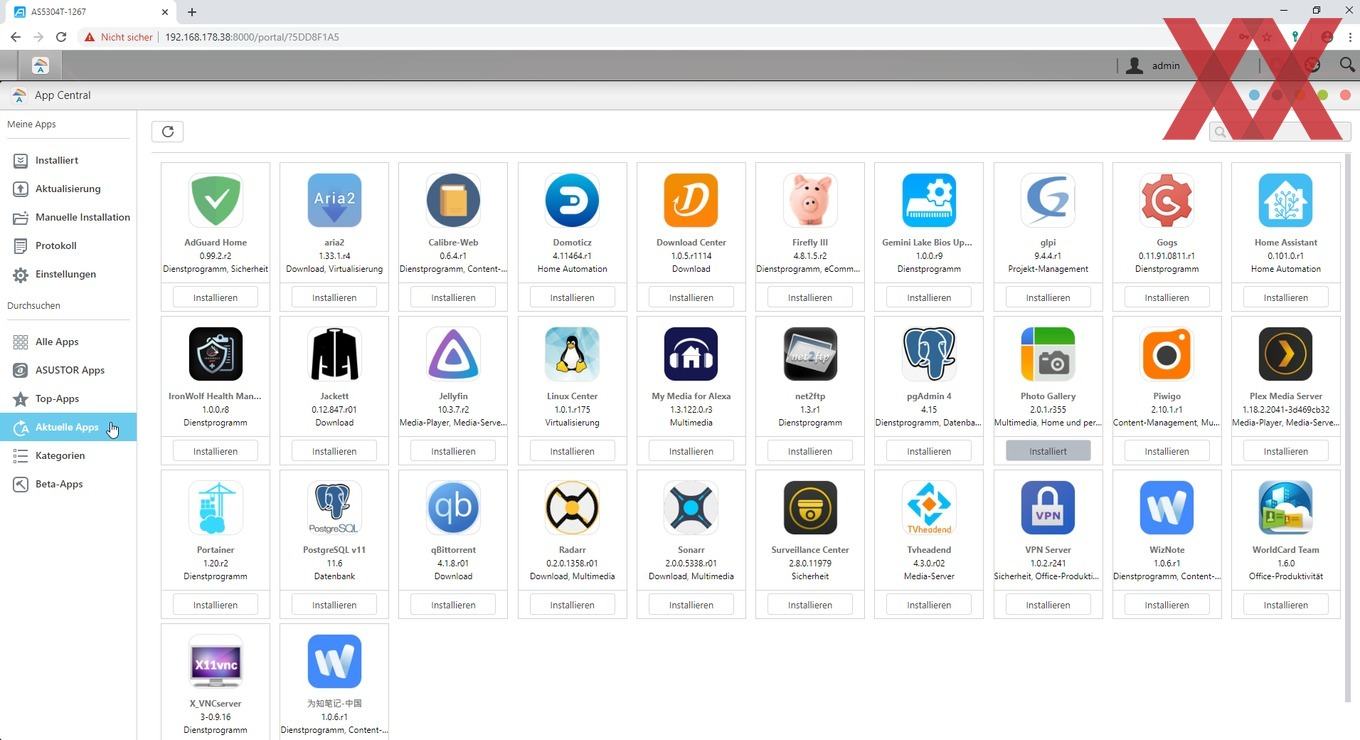Viewport: 1360px width, 740px height.
Task: Open the Photo Gallery app icon
Action: (x=1048, y=354)
